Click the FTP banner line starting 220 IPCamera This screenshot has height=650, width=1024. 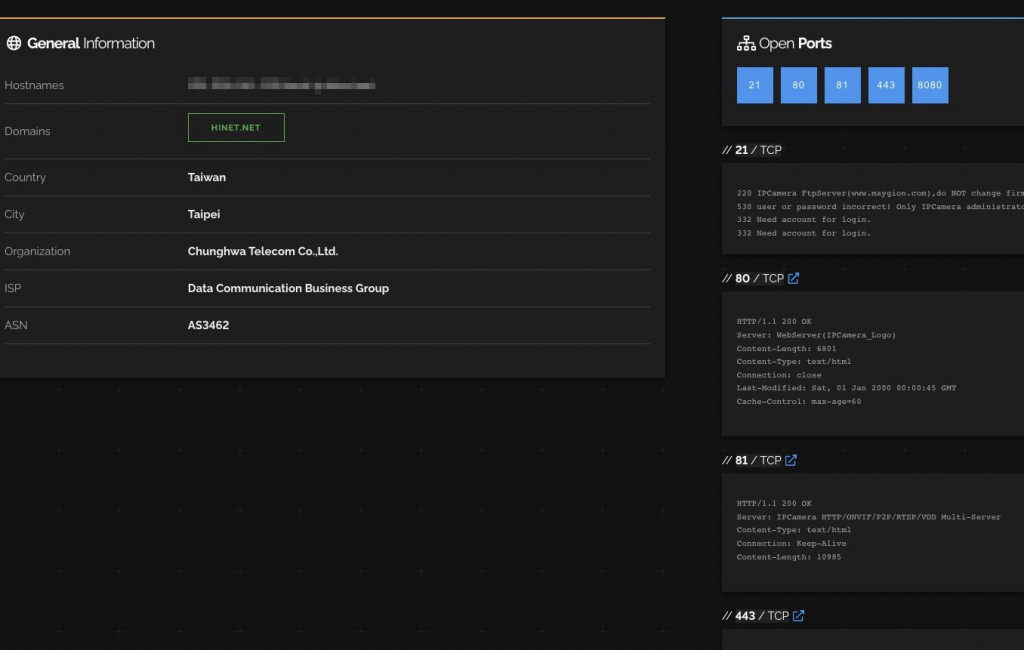click(880, 193)
